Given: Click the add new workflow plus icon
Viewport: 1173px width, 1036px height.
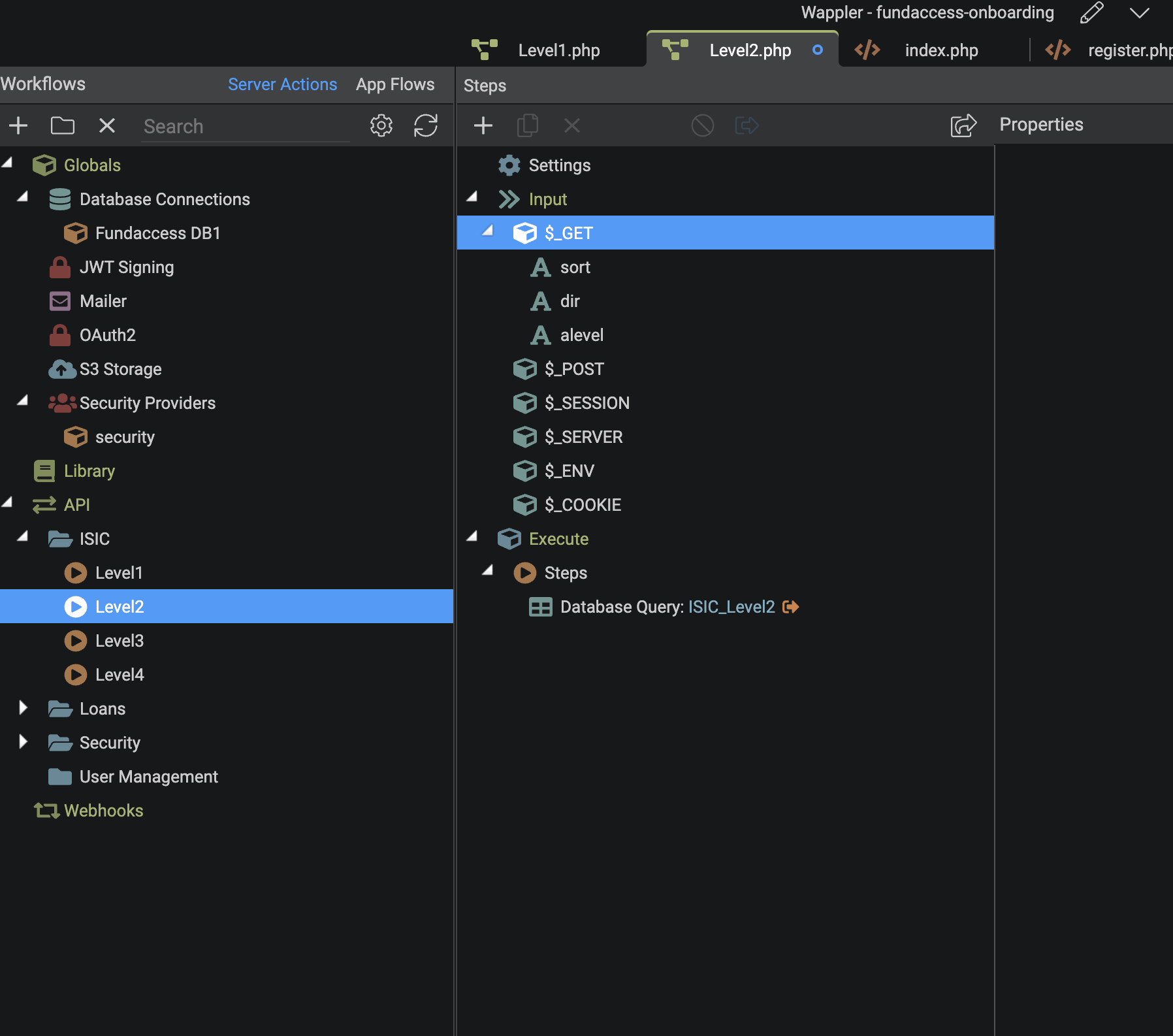Looking at the screenshot, I should tap(18, 125).
